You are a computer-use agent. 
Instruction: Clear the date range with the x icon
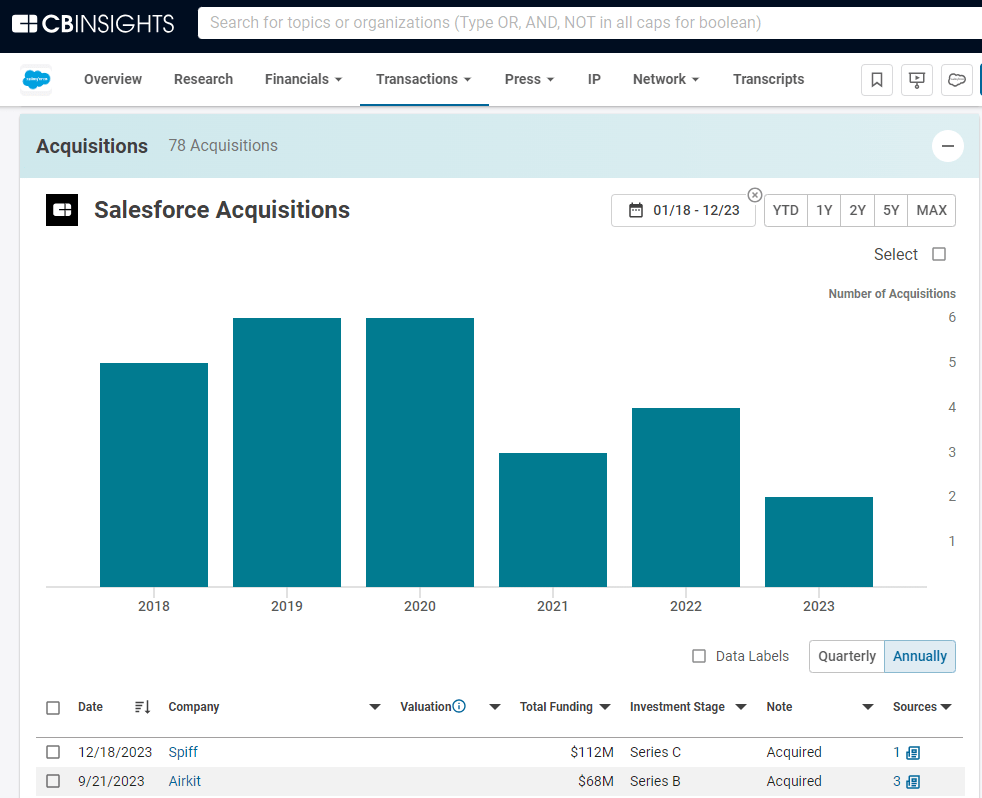pyautogui.click(x=755, y=195)
